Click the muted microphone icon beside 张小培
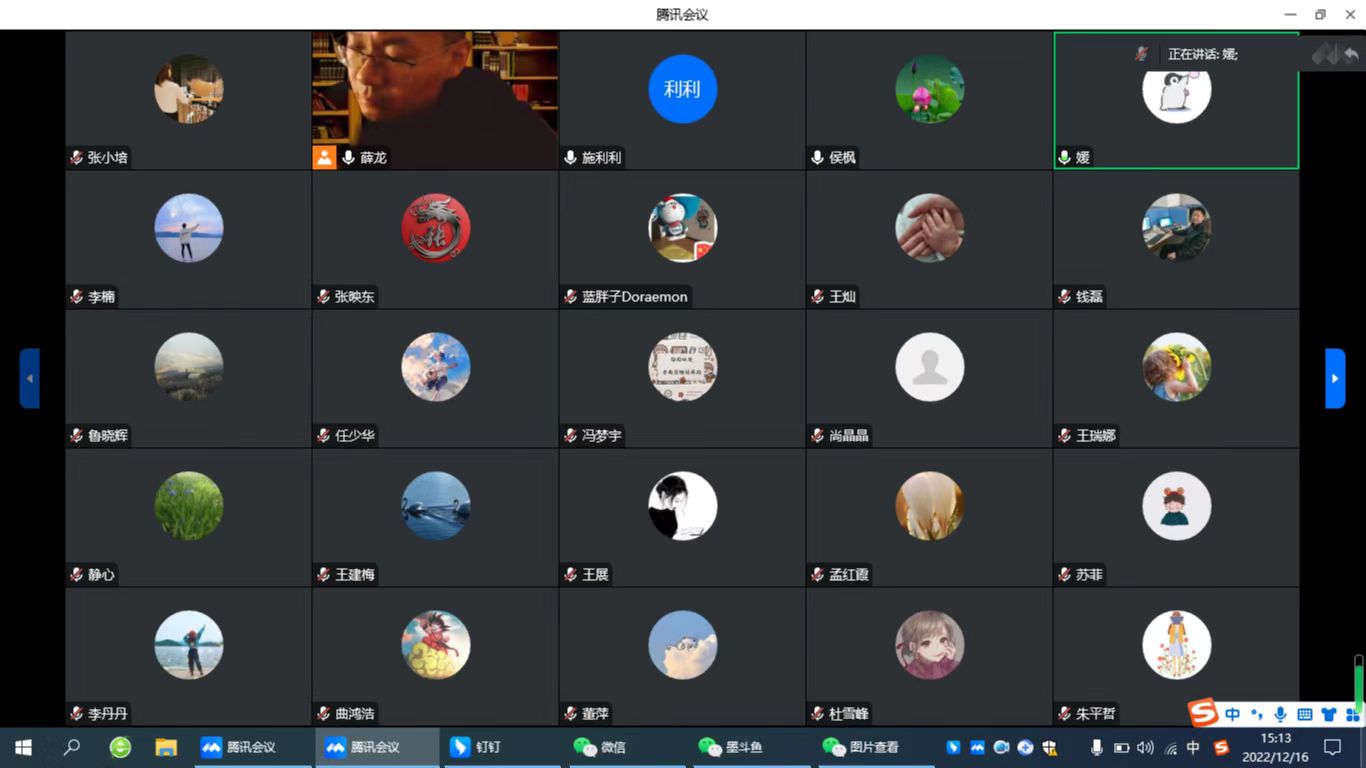This screenshot has width=1366, height=768. pyautogui.click(x=76, y=158)
